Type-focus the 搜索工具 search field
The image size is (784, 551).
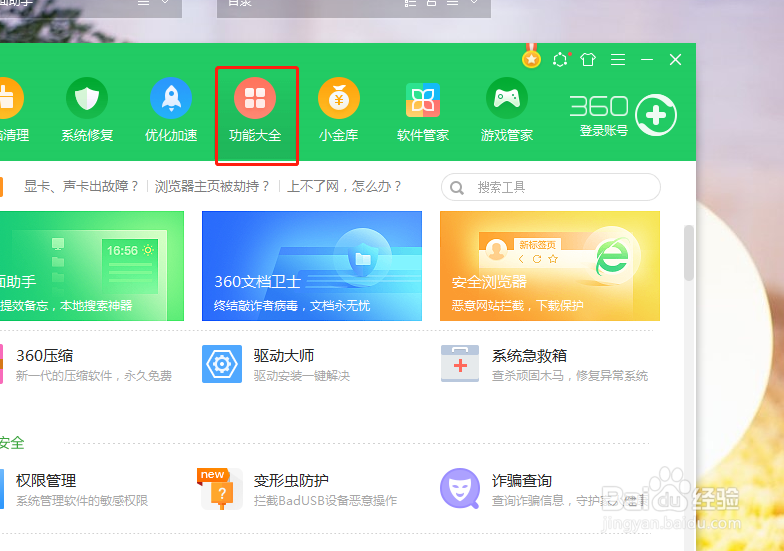coord(550,187)
